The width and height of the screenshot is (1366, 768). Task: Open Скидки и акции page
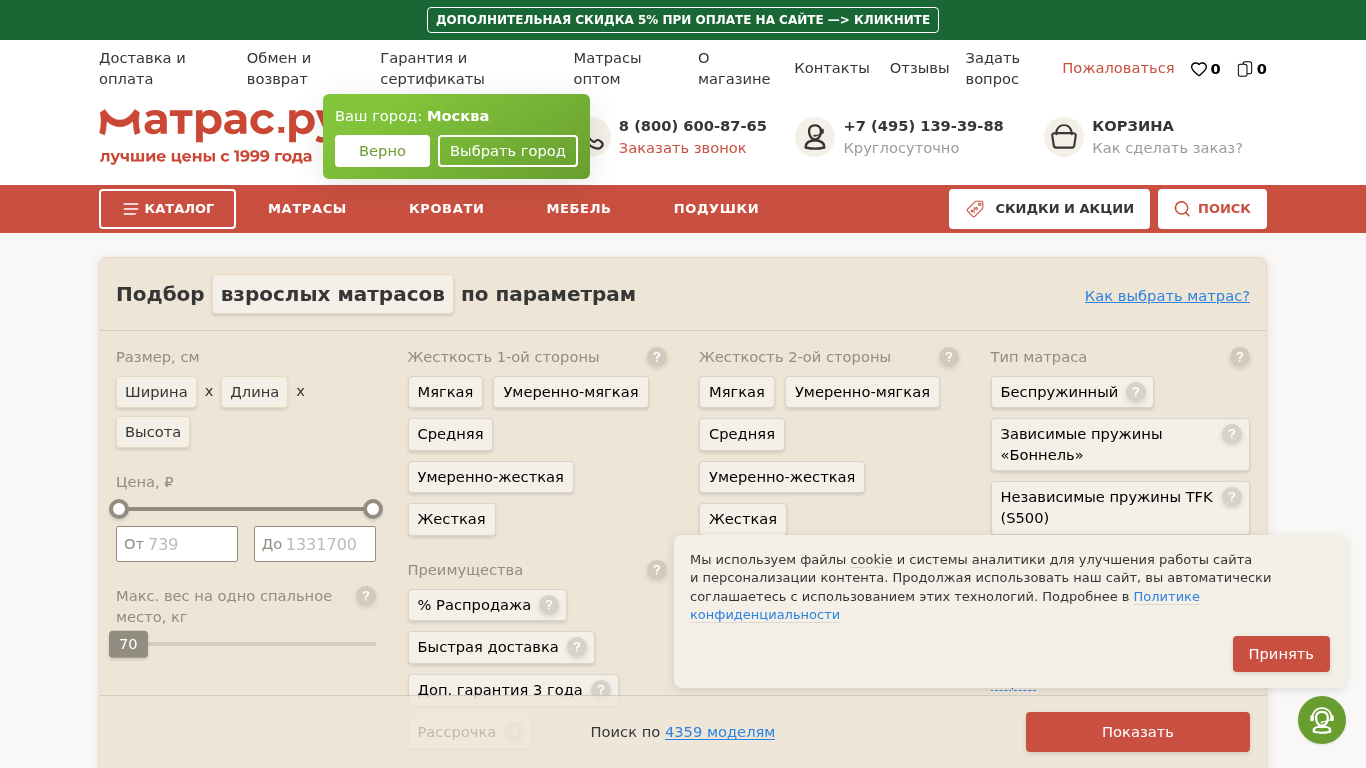(x=1049, y=209)
